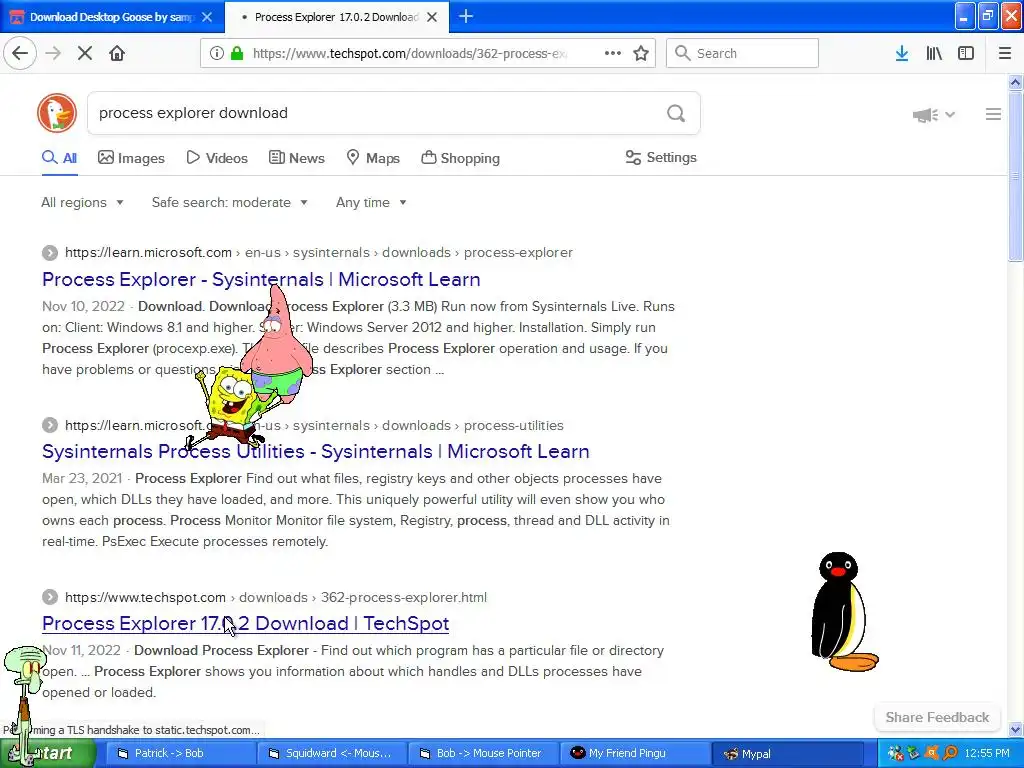This screenshot has height=768, width=1024.
Task: Close the Process Explorer tab
Action: (432, 17)
